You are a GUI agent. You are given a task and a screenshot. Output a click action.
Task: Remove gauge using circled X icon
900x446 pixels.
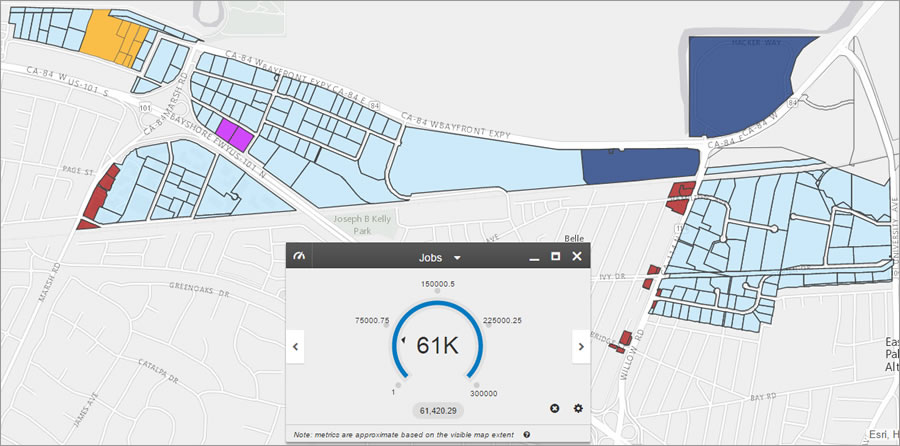pyautogui.click(x=554, y=408)
